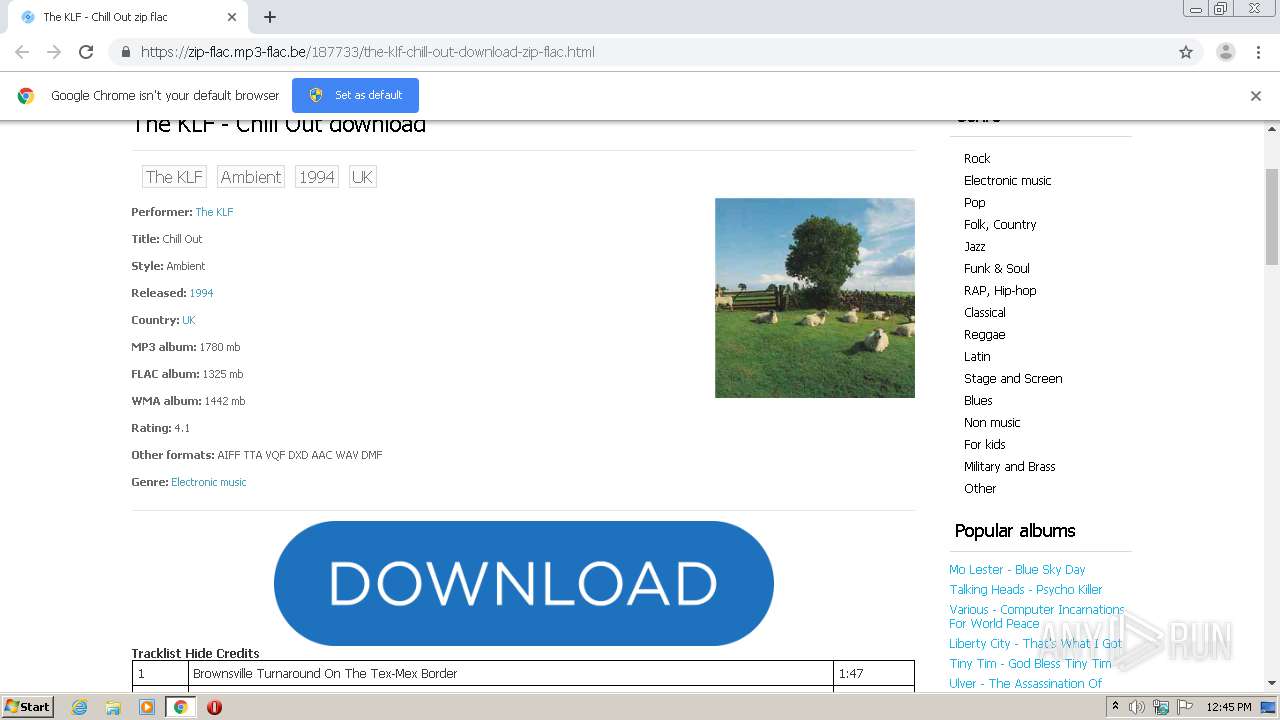Click the Set as default button
The height and width of the screenshot is (720, 1280).
click(x=355, y=95)
